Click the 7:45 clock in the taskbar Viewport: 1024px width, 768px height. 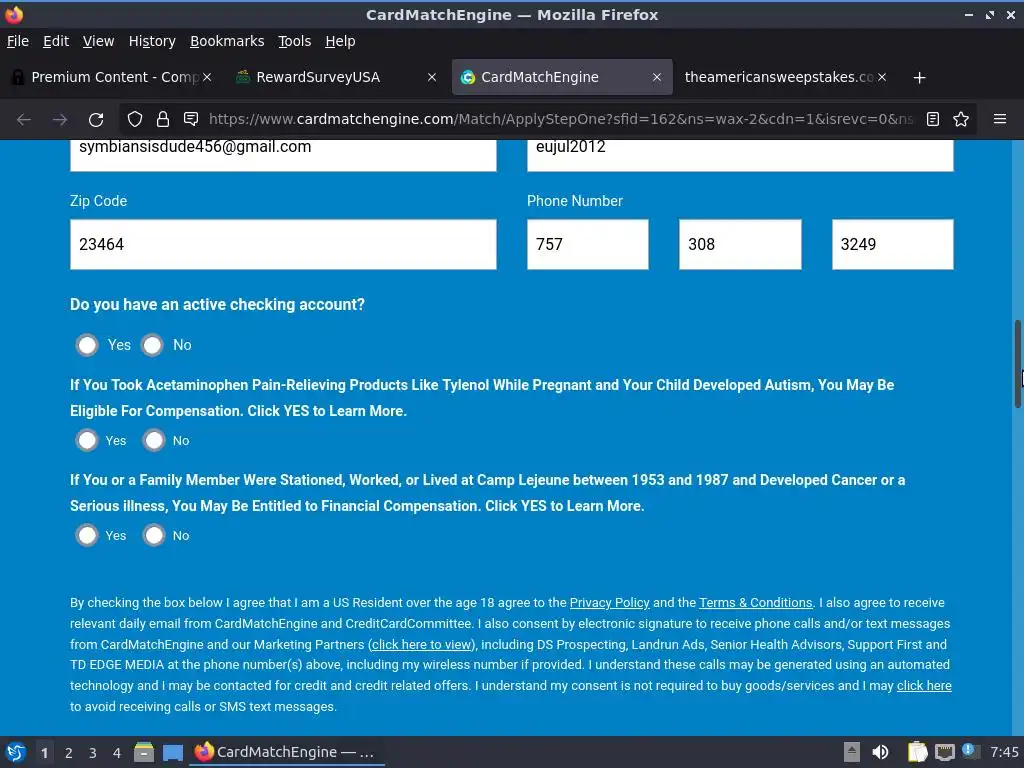[1004, 752]
